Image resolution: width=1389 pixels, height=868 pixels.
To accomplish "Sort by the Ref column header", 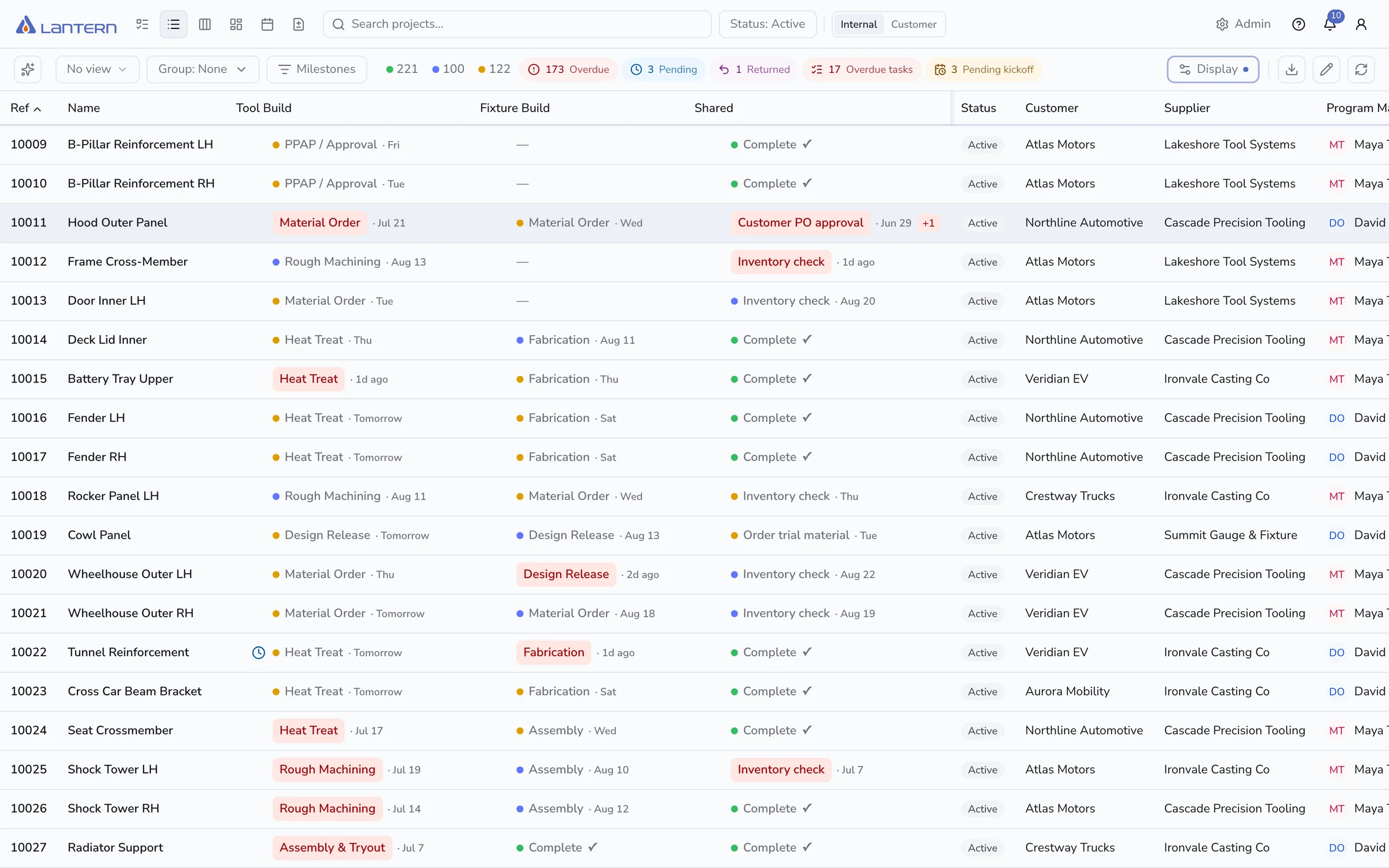I will (25, 108).
